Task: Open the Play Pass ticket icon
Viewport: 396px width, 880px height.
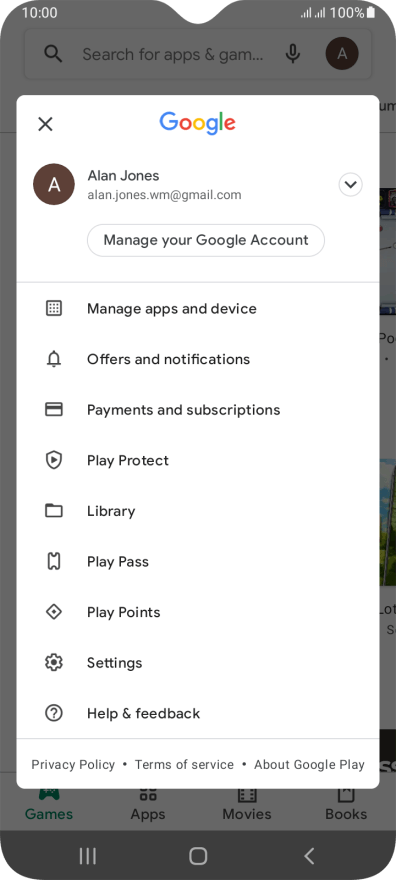Action: [54, 561]
